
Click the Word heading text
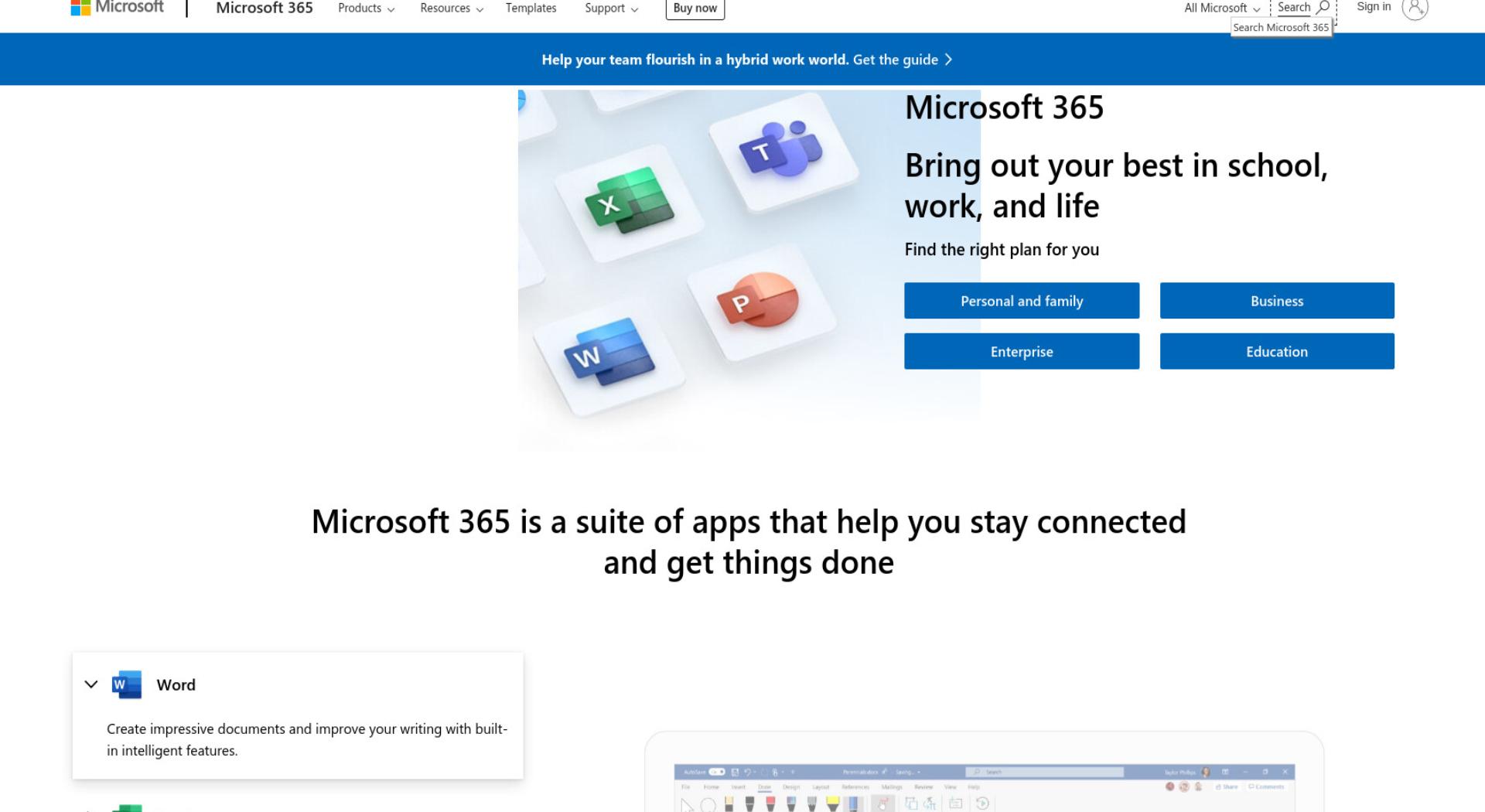pyautogui.click(x=176, y=685)
